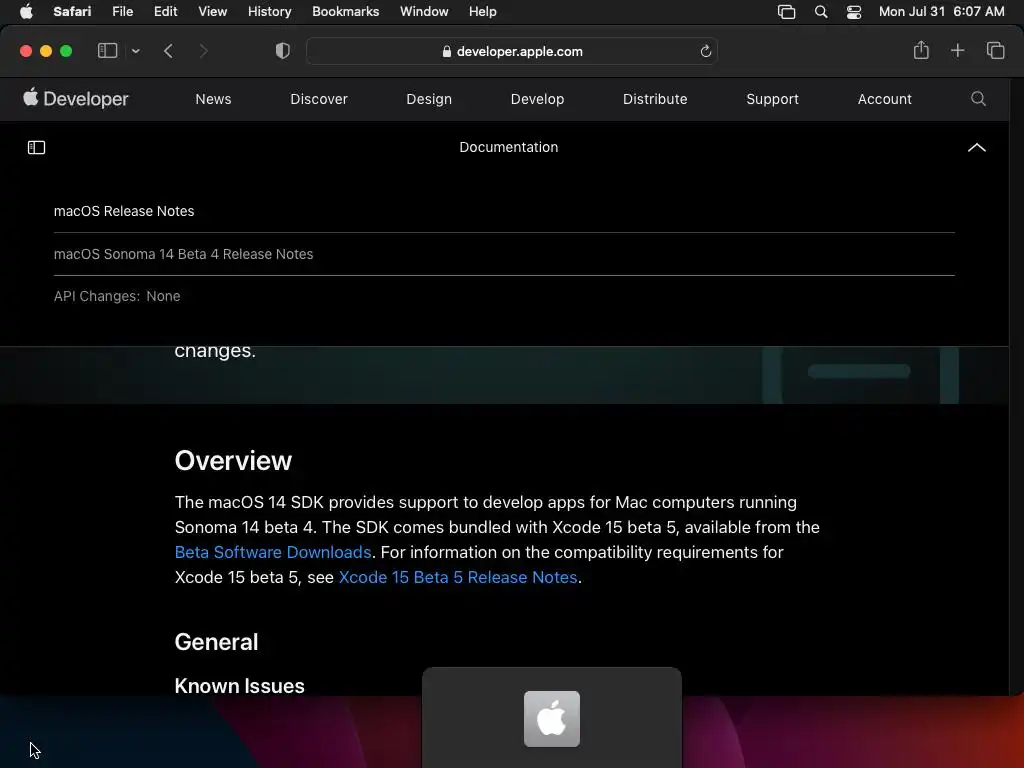
Task: Click the Apple logo overlay icon
Action: point(552,718)
